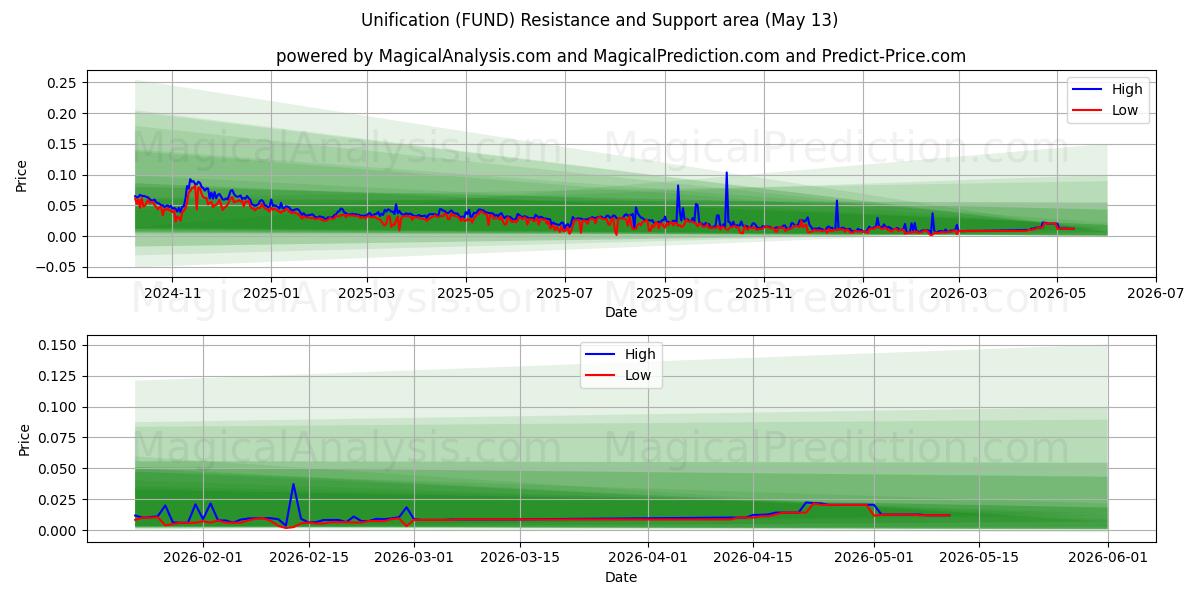The image size is (1200, 600).
Task: Click the '0.10' y-axis label on top chart
Action: pos(62,175)
